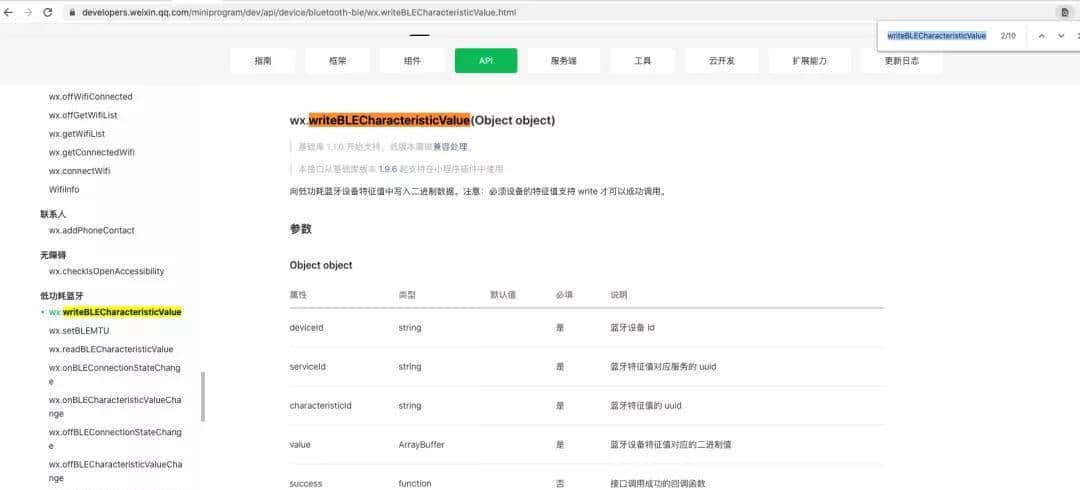
Task: Click the wx.writeBLECharacteristicValue page heading
Action: tap(422, 121)
